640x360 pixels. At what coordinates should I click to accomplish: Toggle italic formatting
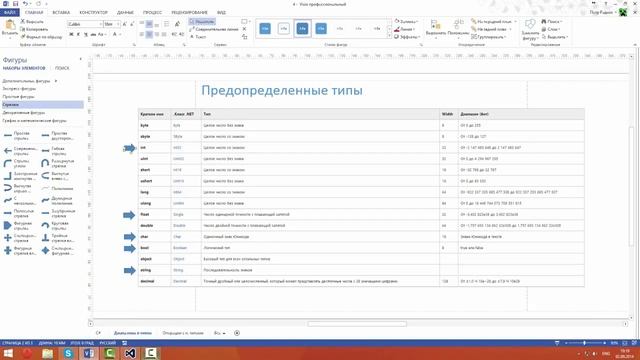(x=78, y=34)
